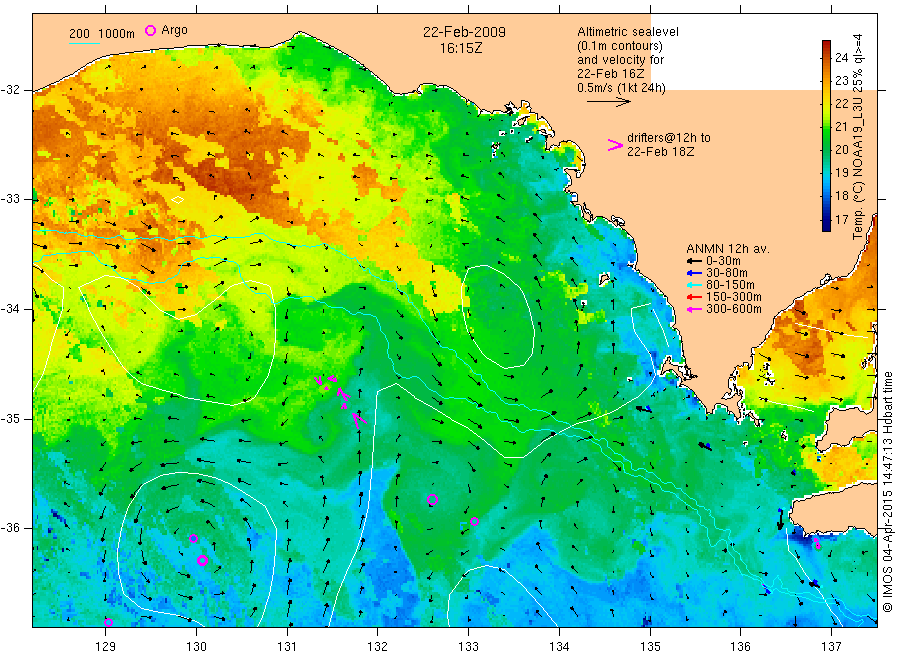
Task: Click the magenta drifters arrowhead legend symbol
Action: pyautogui.click(x=615, y=145)
